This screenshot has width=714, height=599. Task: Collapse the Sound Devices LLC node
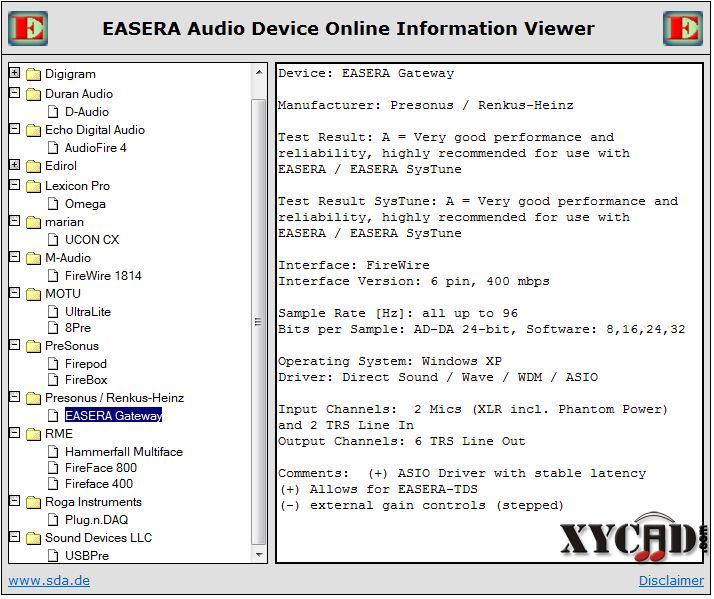(x=15, y=537)
